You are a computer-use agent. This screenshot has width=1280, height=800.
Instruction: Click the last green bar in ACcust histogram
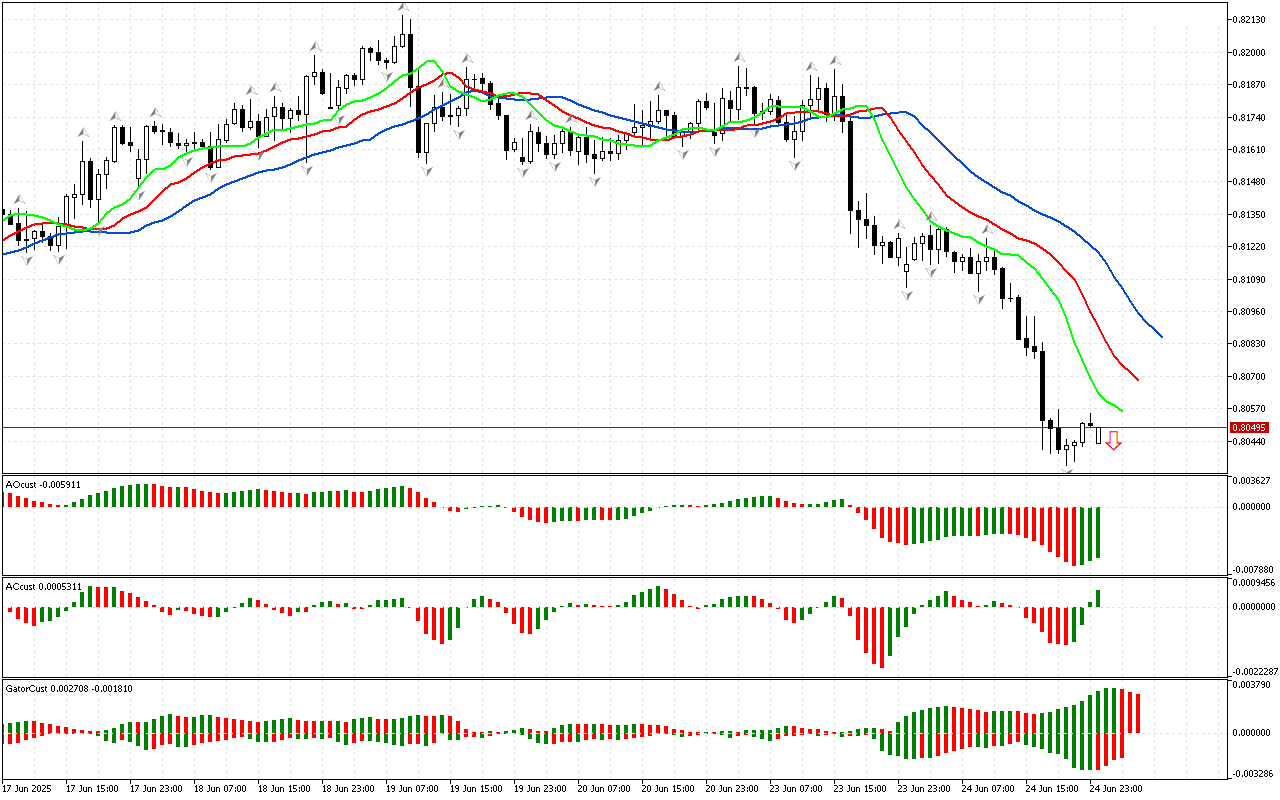(x=1098, y=598)
